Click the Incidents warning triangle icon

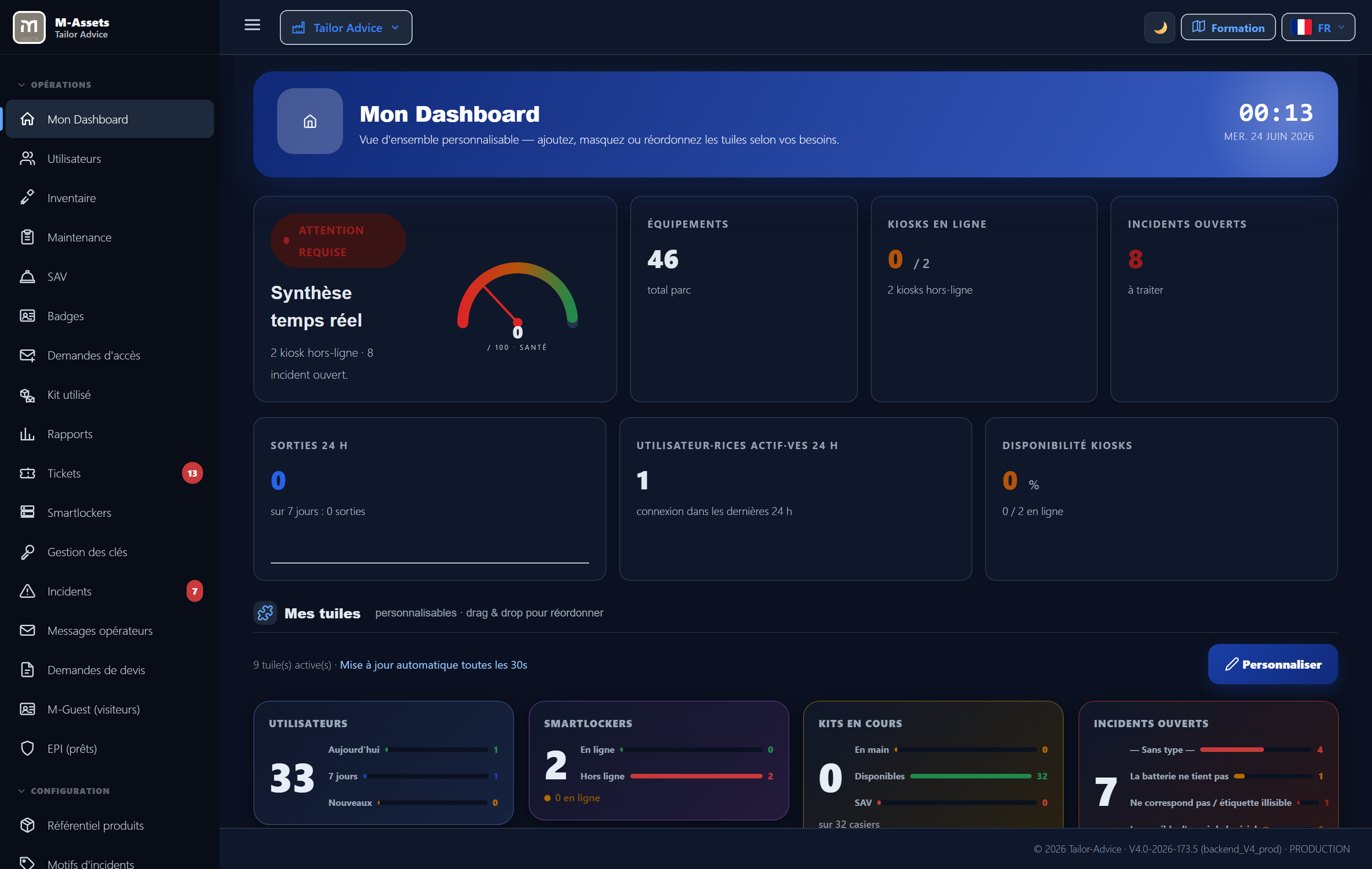tap(27, 591)
